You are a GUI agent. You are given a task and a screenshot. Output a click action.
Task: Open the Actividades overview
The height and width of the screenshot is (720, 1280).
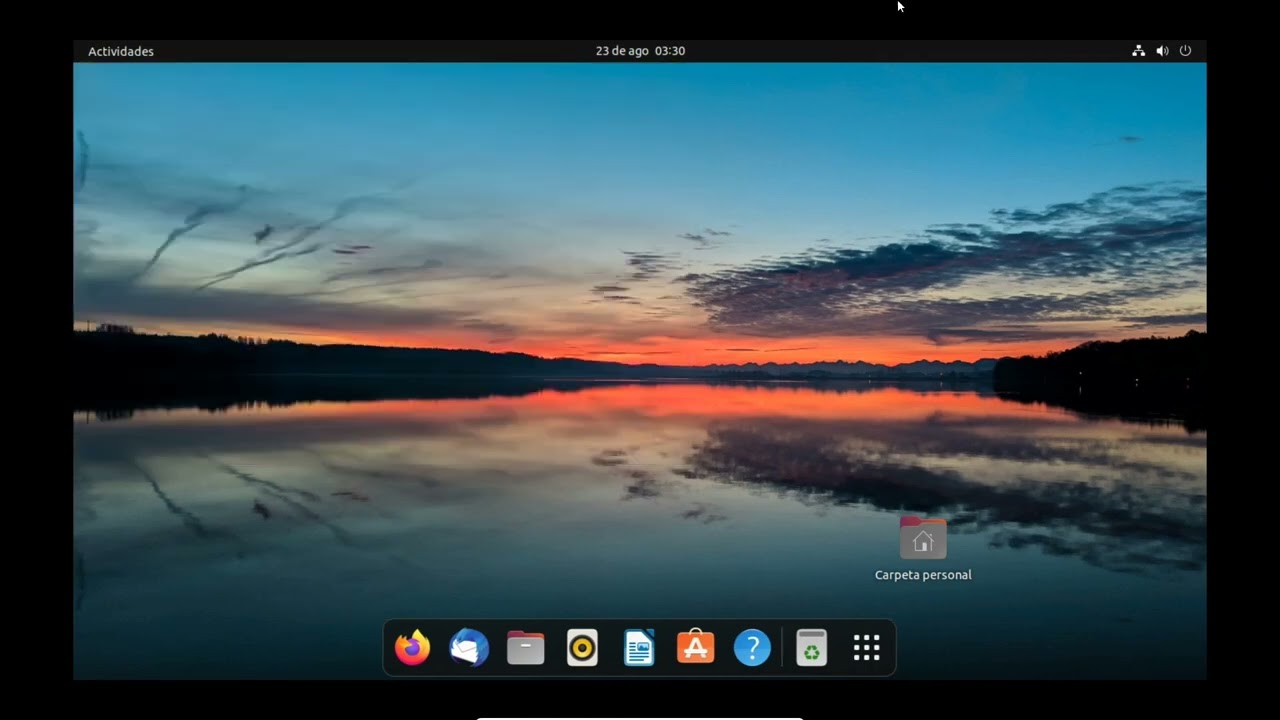coord(121,51)
